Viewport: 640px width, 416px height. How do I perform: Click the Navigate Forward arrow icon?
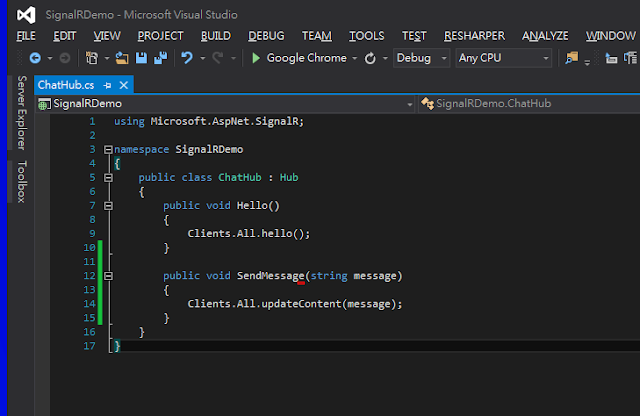click(64, 58)
